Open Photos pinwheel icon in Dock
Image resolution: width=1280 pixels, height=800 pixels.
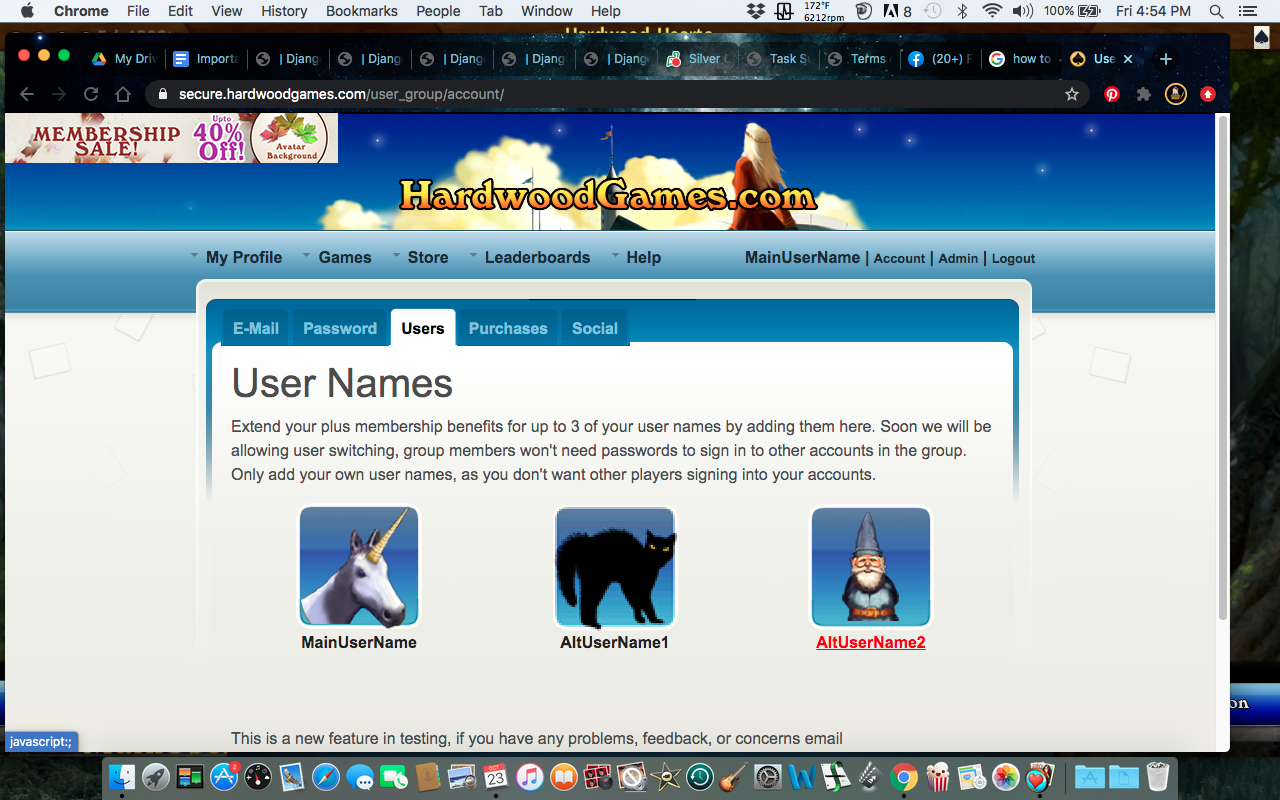pos(1006,777)
